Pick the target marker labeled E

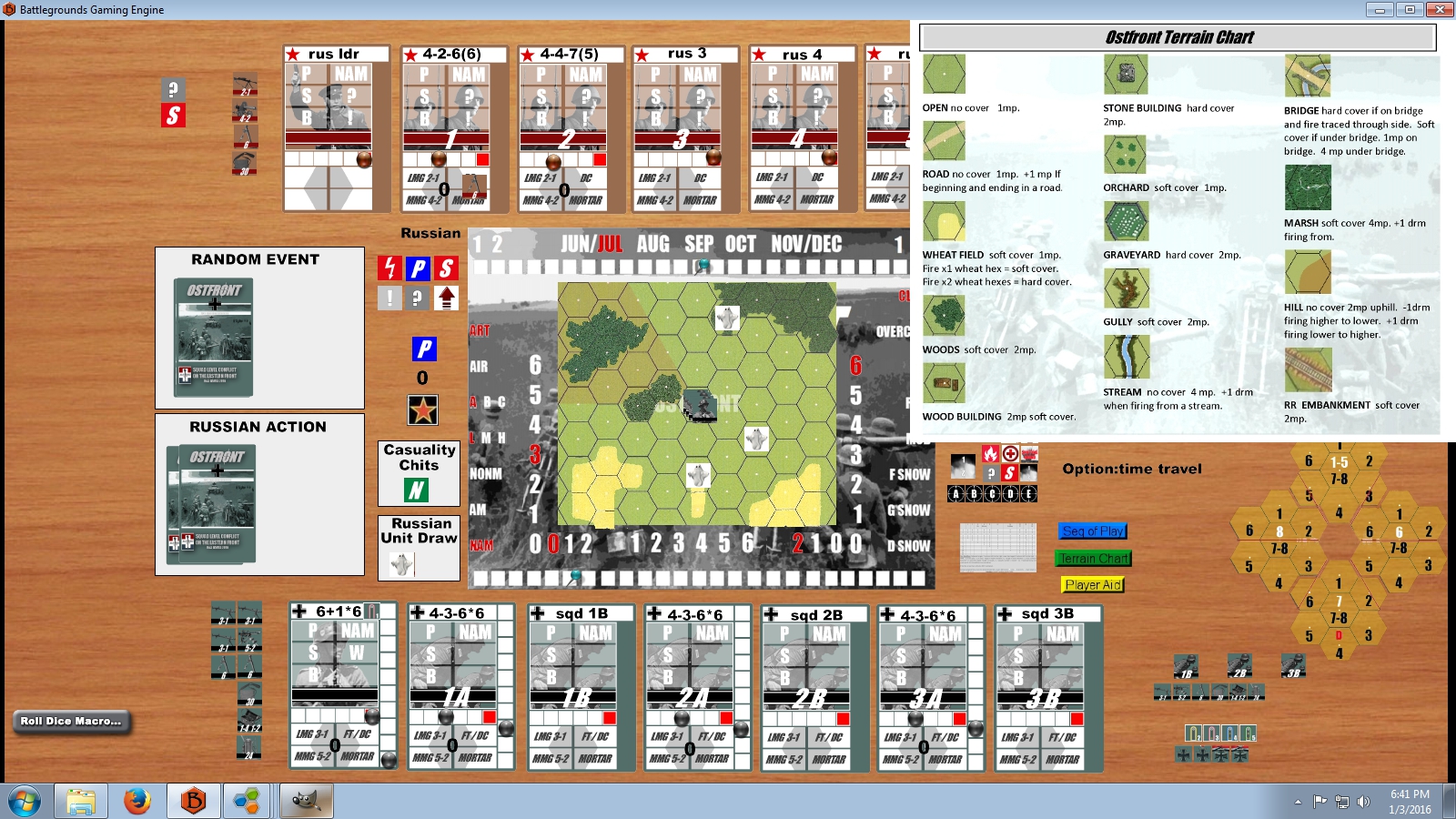1029,494
